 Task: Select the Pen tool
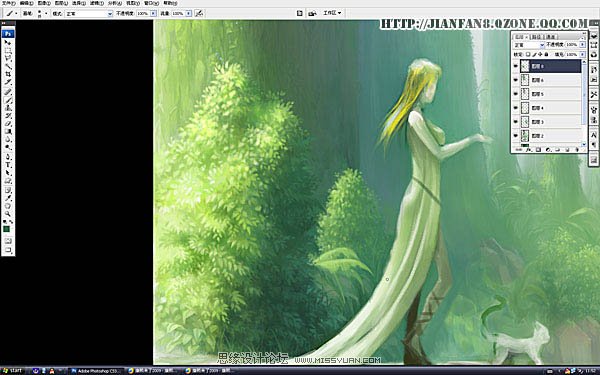tap(8, 156)
